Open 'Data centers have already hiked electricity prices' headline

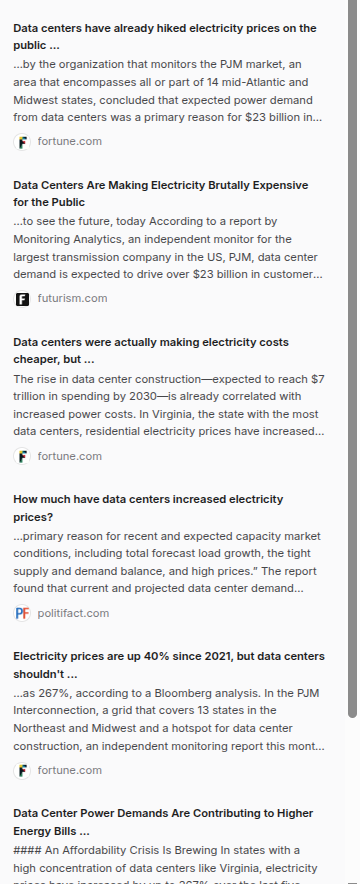165,37
